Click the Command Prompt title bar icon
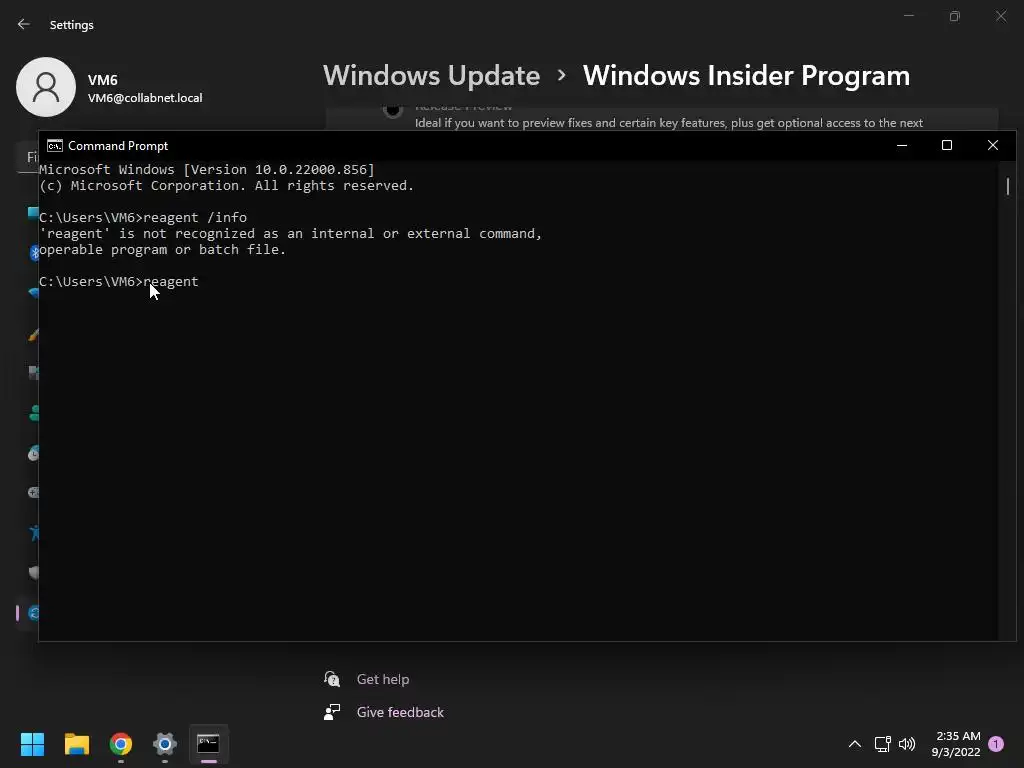Image resolution: width=1024 pixels, height=768 pixels. coord(55,145)
